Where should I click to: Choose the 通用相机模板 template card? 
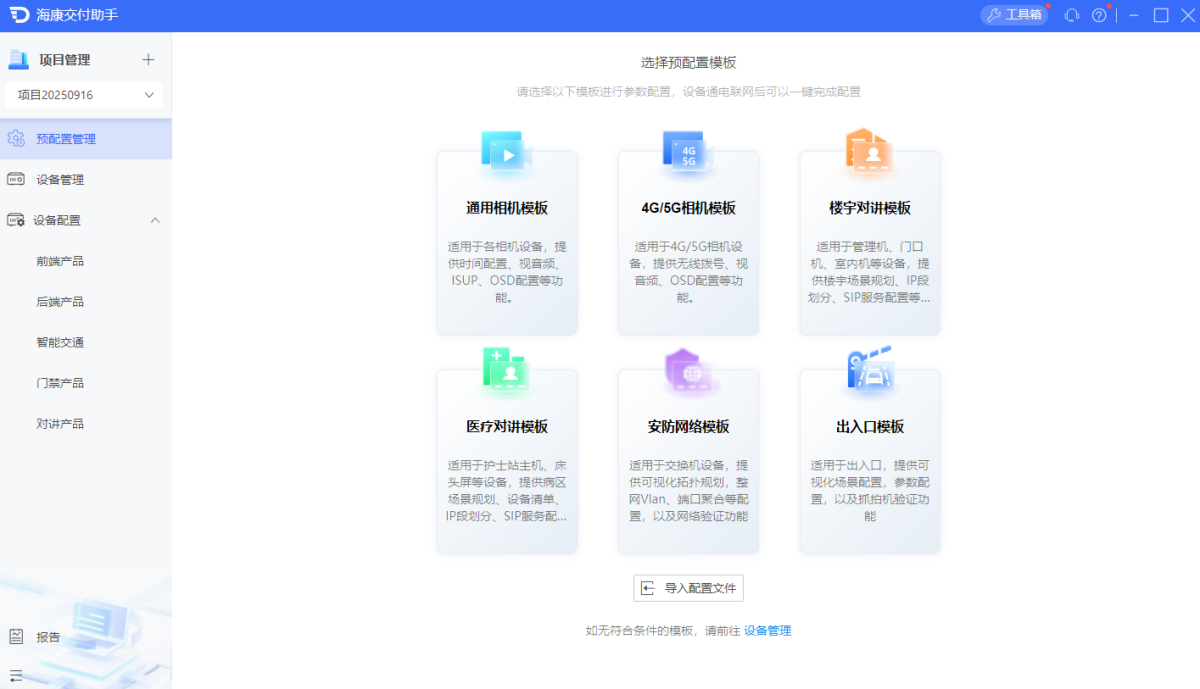click(506, 241)
